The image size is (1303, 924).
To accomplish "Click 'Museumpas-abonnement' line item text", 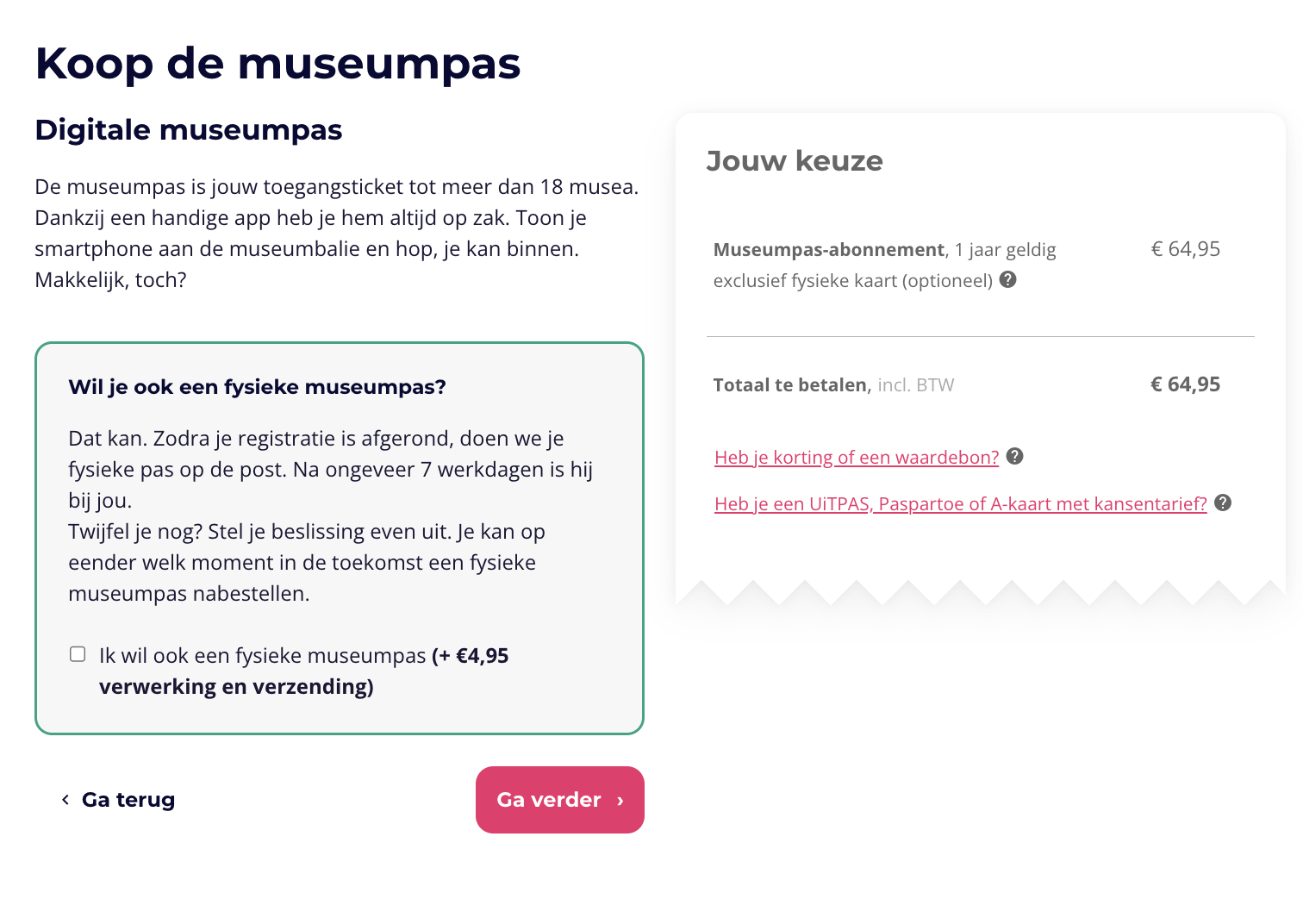I will coord(829,250).
